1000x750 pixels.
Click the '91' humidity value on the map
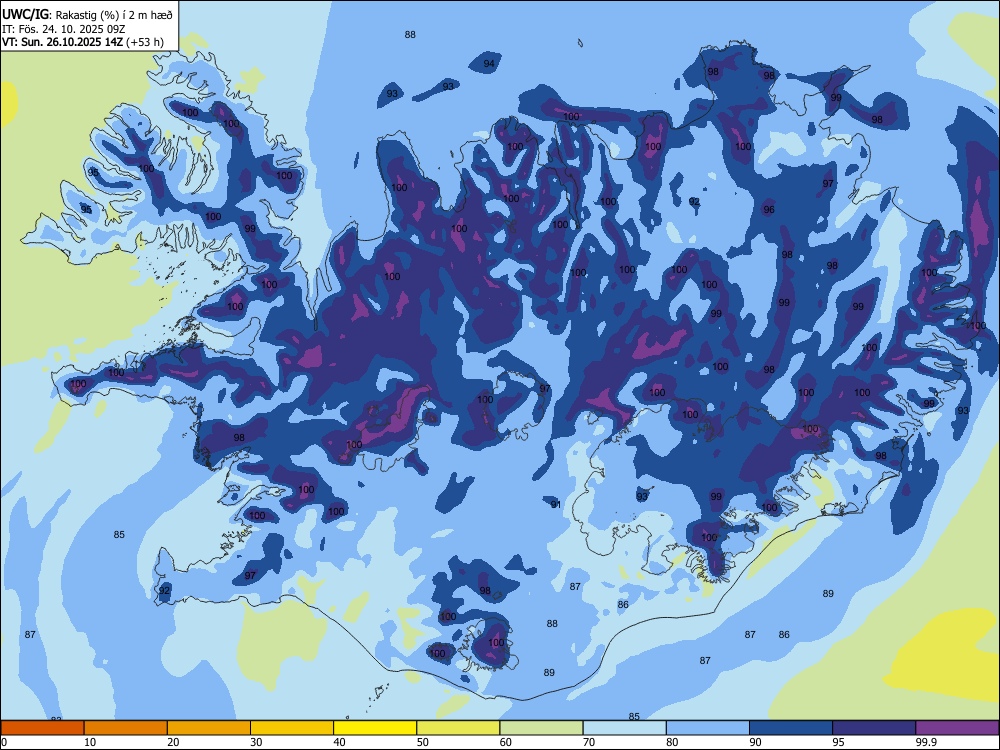[x=556, y=504]
